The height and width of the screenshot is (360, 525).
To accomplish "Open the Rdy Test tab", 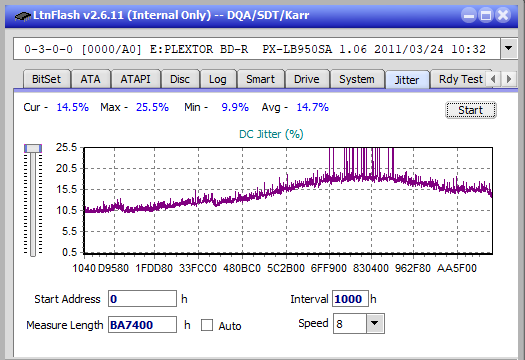I will click(460, 79).
